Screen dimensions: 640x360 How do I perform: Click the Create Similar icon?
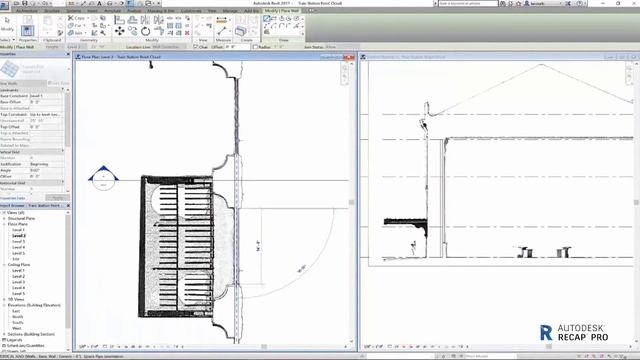pos(240,31)
